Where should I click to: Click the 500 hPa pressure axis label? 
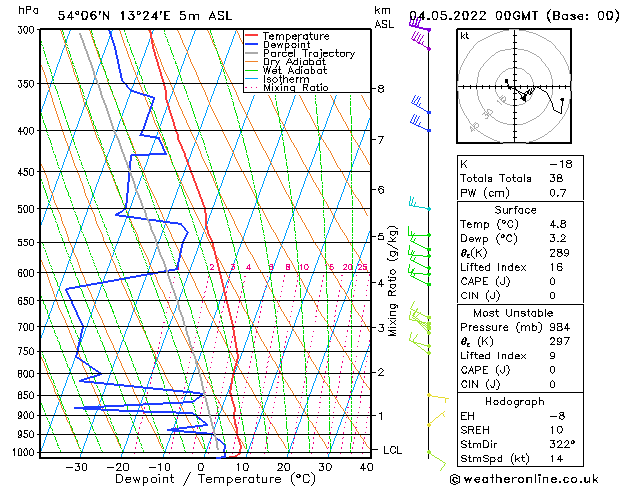coord(26,209)
